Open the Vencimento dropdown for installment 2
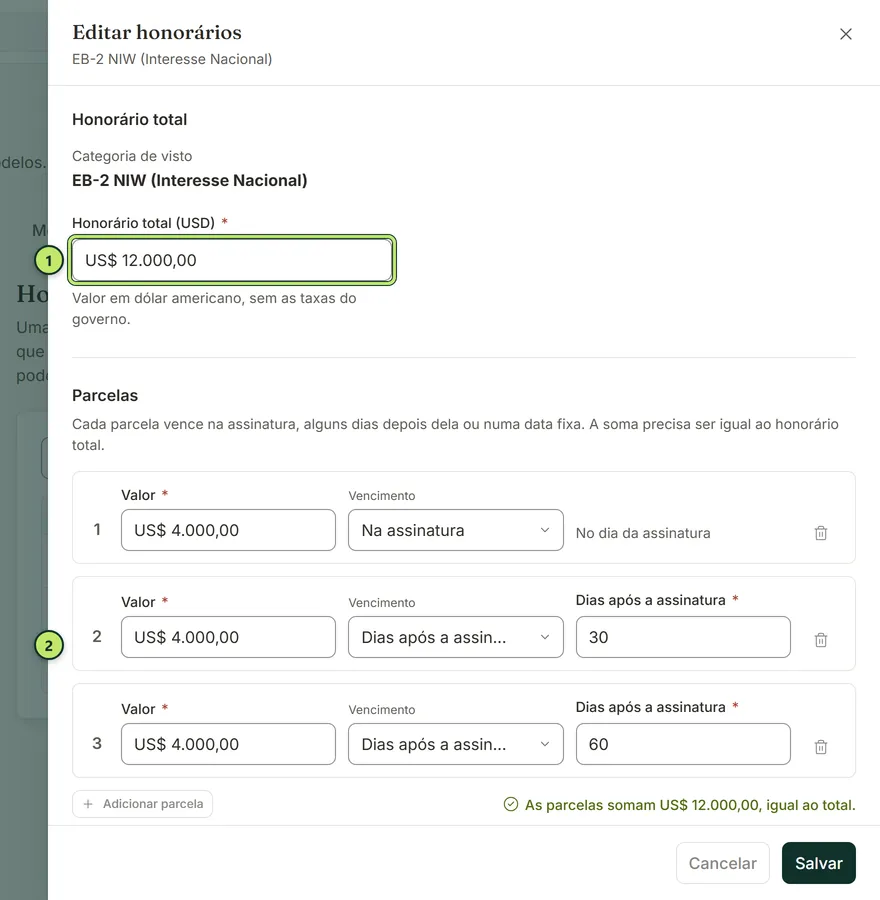This screenshot has height=900, width=880. coord(456,637)
